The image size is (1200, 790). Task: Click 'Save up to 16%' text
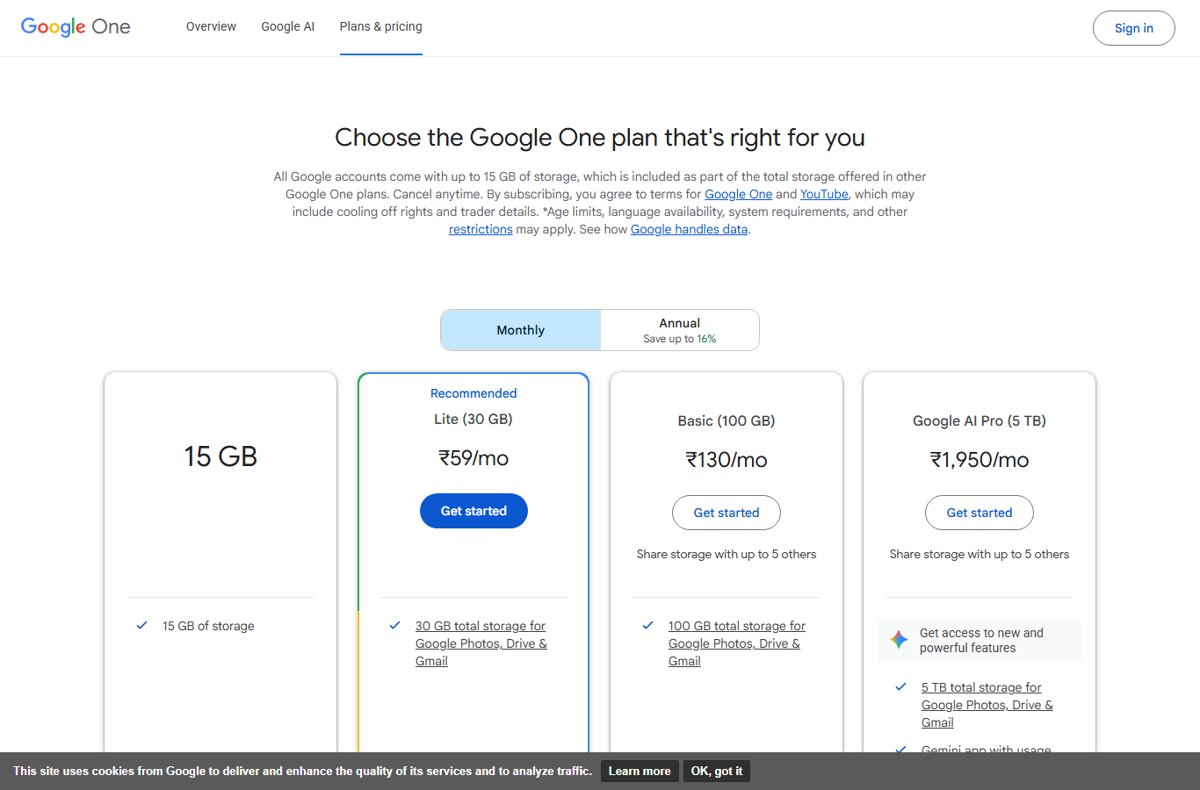(680, 339)
